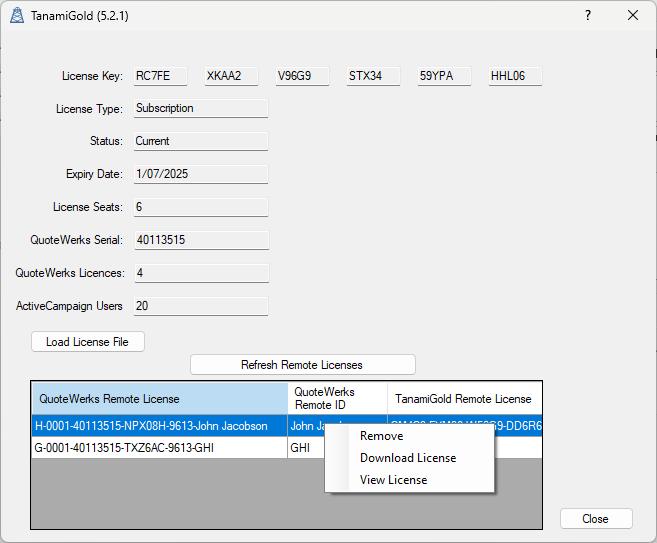Choose Remove from the context menu

[x=381, y=436]
